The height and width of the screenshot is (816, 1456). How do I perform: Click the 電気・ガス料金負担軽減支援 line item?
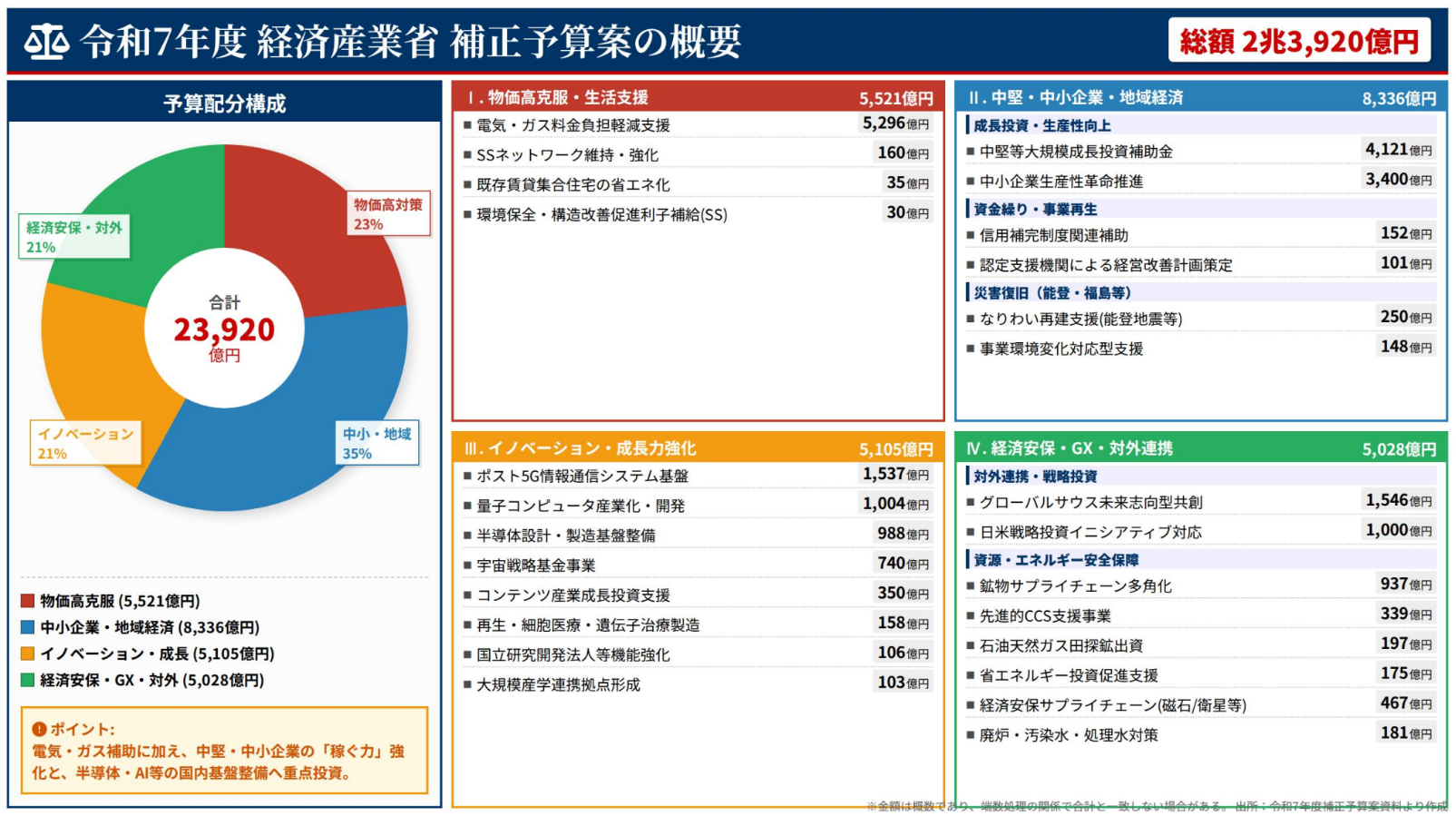coord(573,125)
